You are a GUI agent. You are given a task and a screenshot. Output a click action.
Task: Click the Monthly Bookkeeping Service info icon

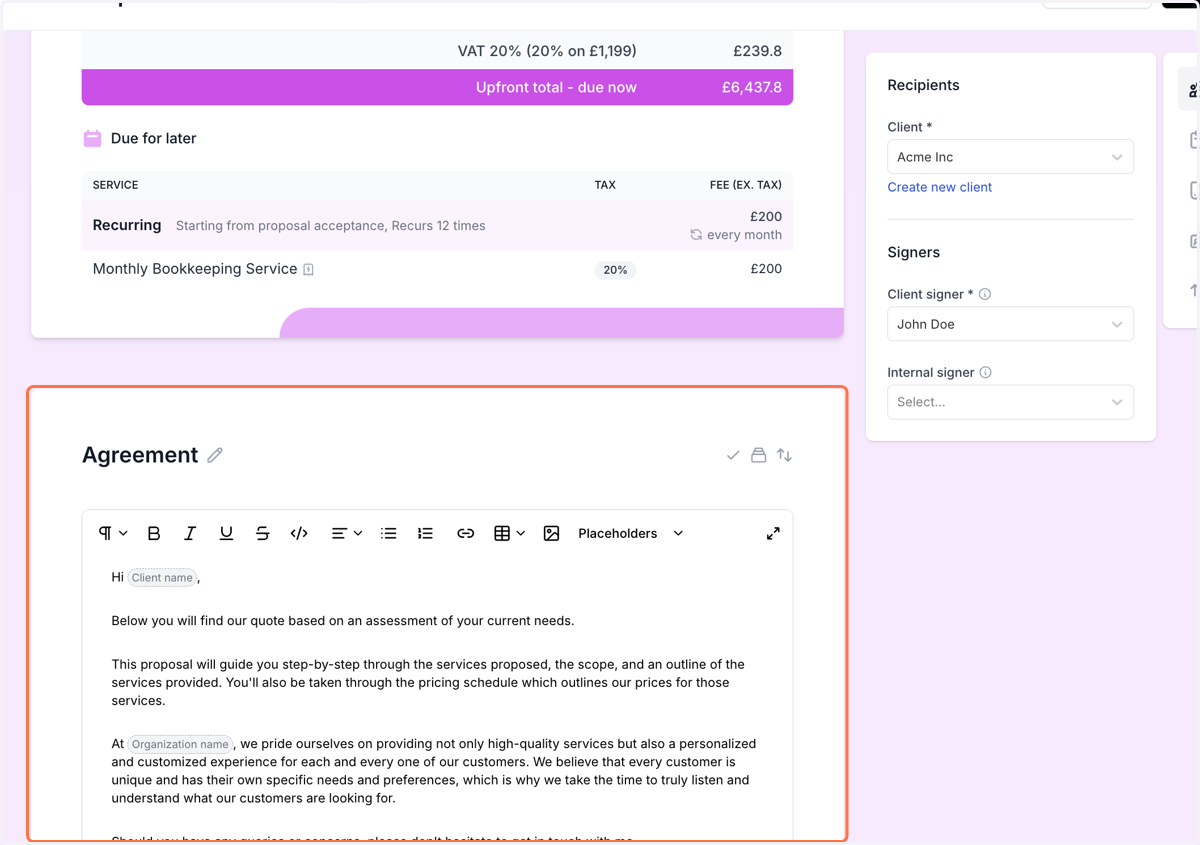point(308,269)
